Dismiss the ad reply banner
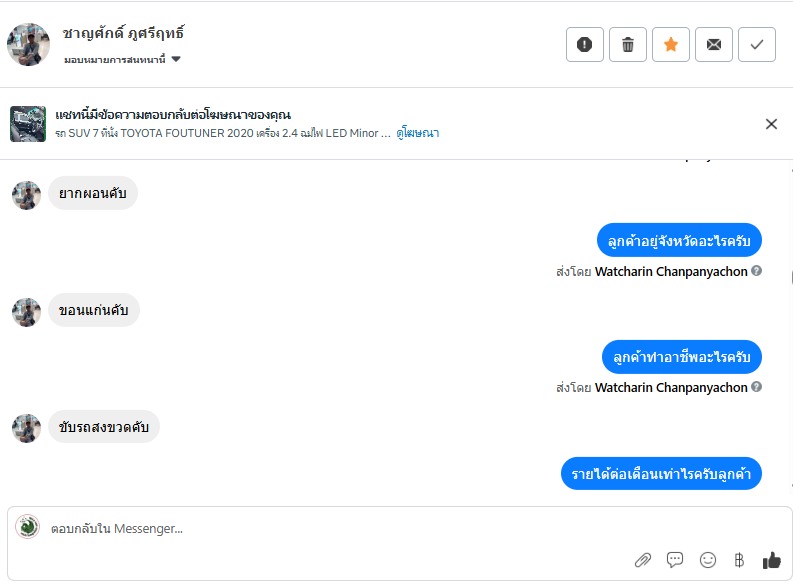 coord(771,124)
